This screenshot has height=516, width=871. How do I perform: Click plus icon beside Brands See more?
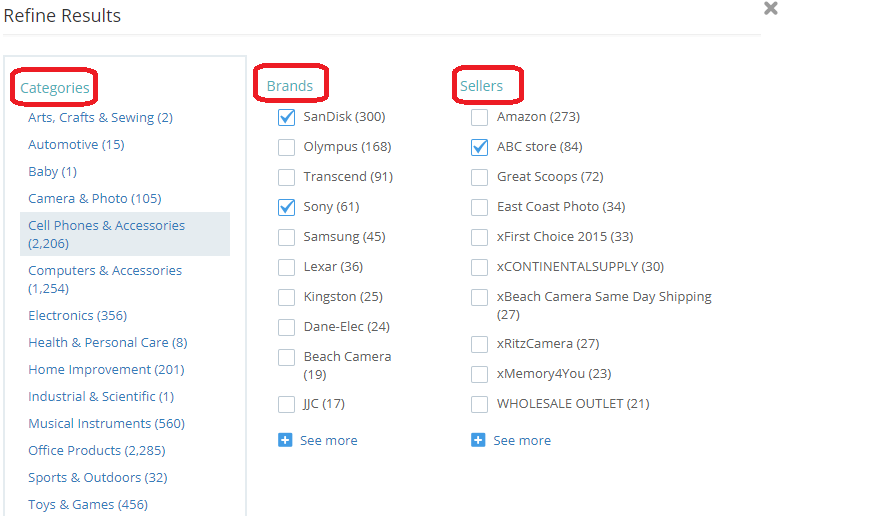pos(285,440)
